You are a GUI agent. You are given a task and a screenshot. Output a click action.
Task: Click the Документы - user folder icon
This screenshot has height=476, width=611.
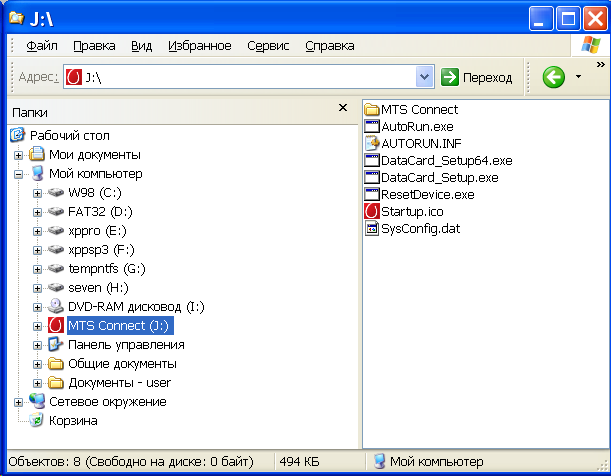click(x=56, y=383)
